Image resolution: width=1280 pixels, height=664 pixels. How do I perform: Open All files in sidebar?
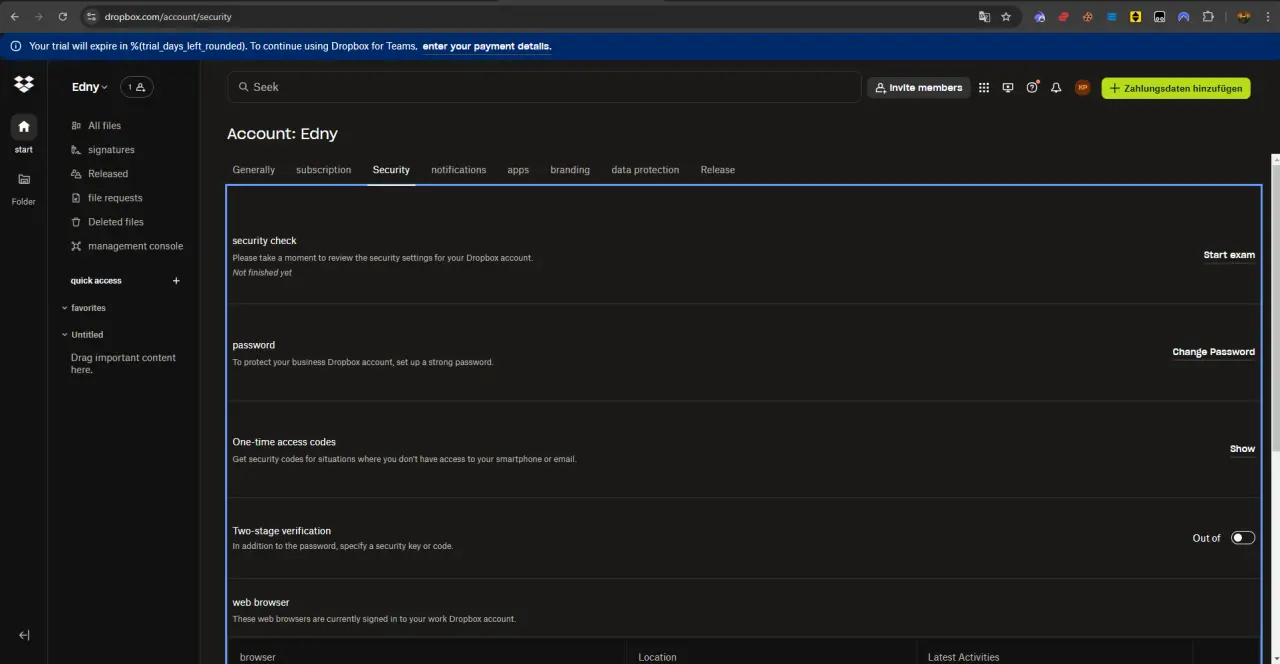click(x=104, y=126)
